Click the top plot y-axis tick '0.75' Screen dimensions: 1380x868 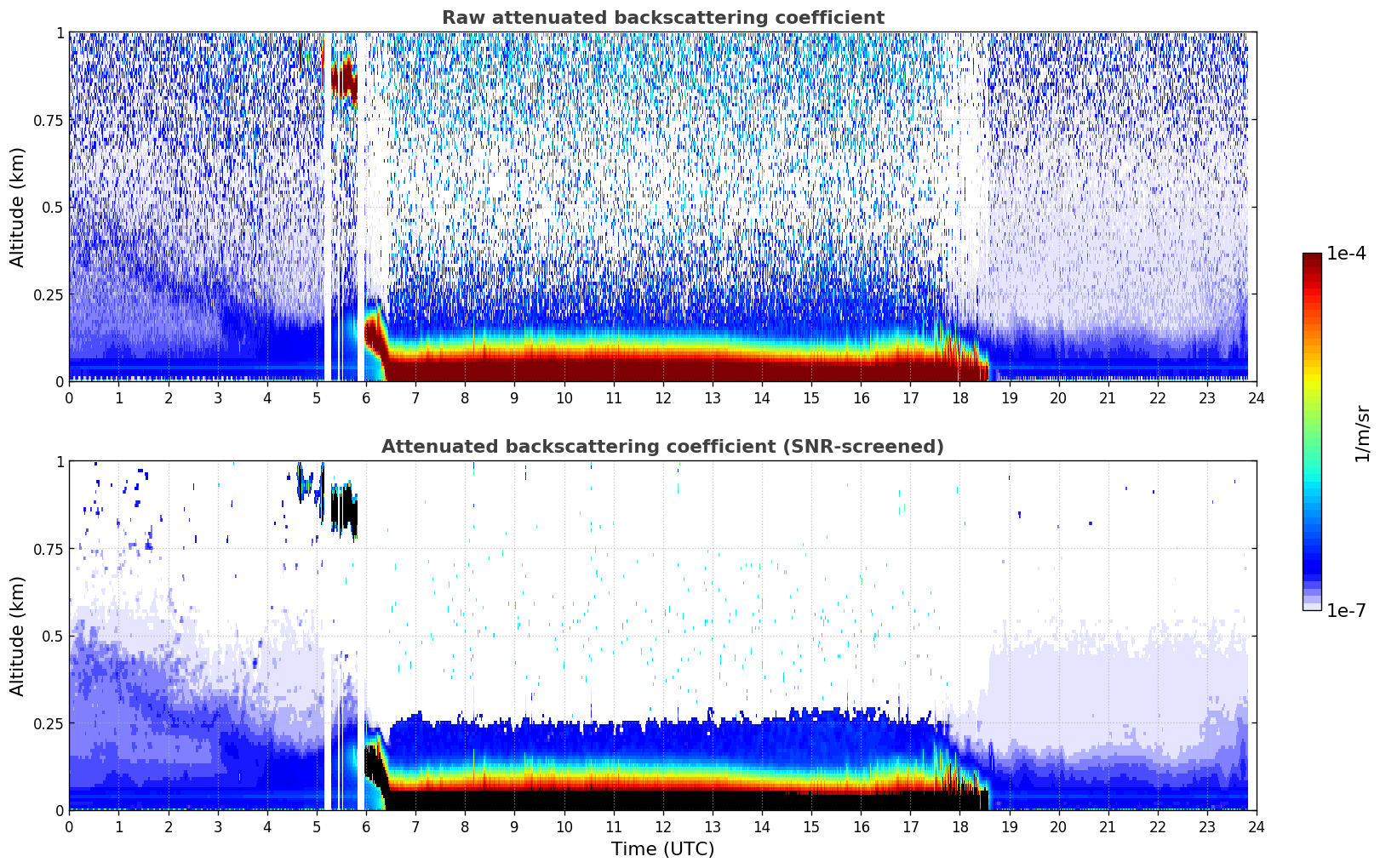tap(49, 120)
